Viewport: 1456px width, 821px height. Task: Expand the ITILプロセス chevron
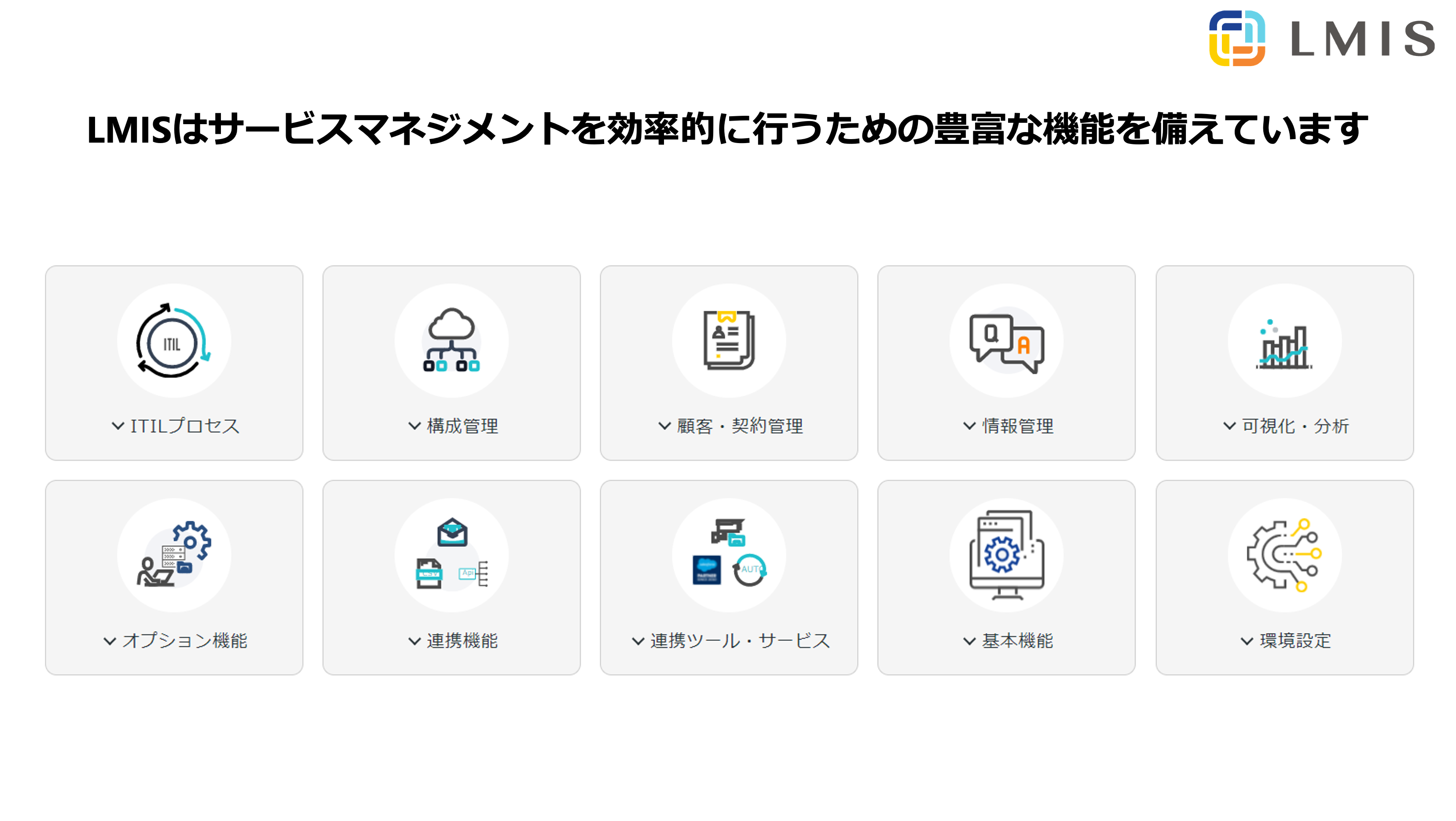[117, 426]
